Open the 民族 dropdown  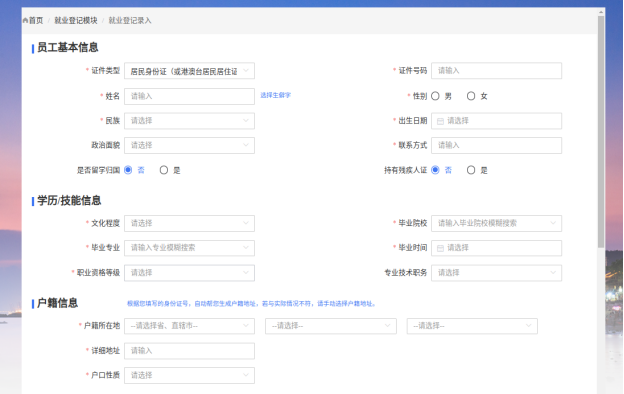189,121
